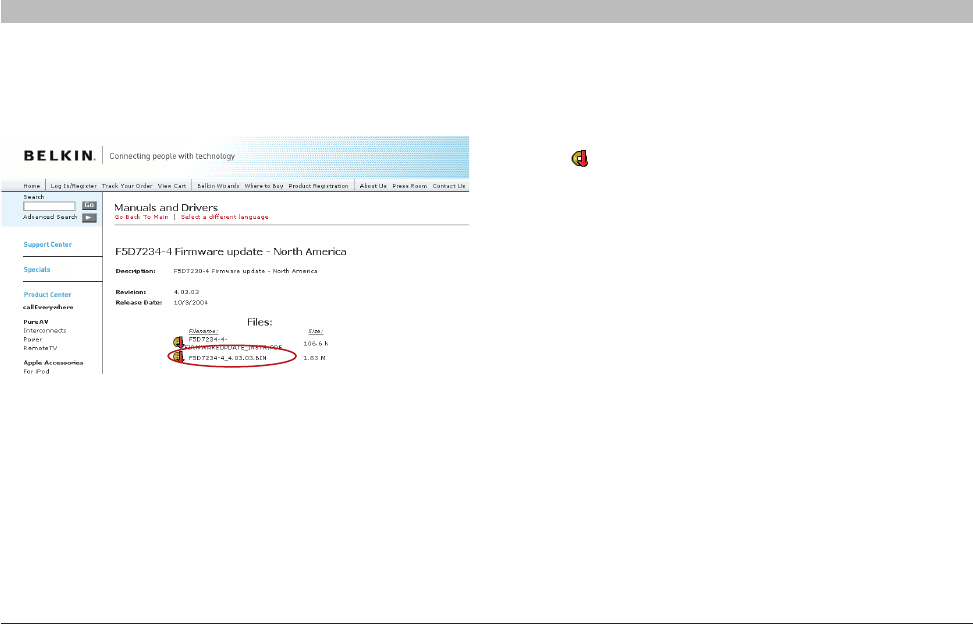Open Where to Buy
973x624 pixels.
click(264, 186)
